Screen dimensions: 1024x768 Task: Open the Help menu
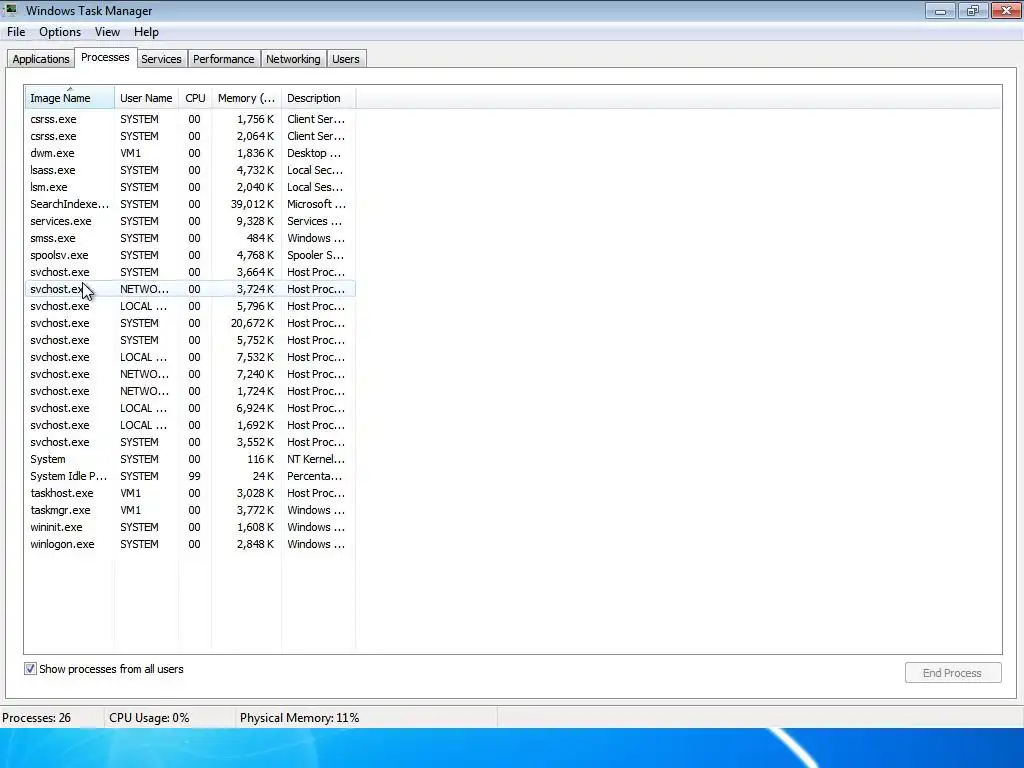tap(146, 32)
